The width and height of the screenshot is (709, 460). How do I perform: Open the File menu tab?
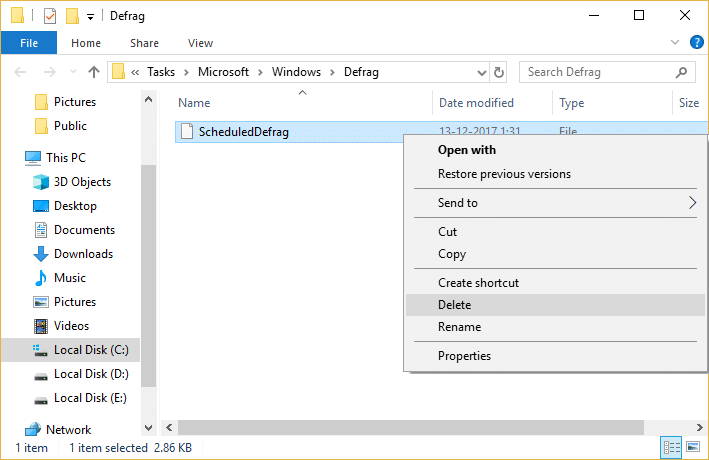(x=29, y=43)
